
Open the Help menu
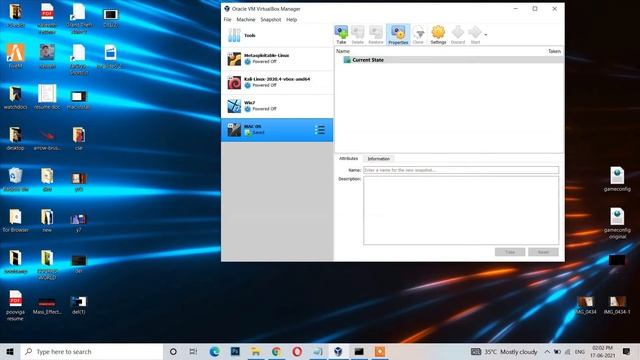[291, 20]
